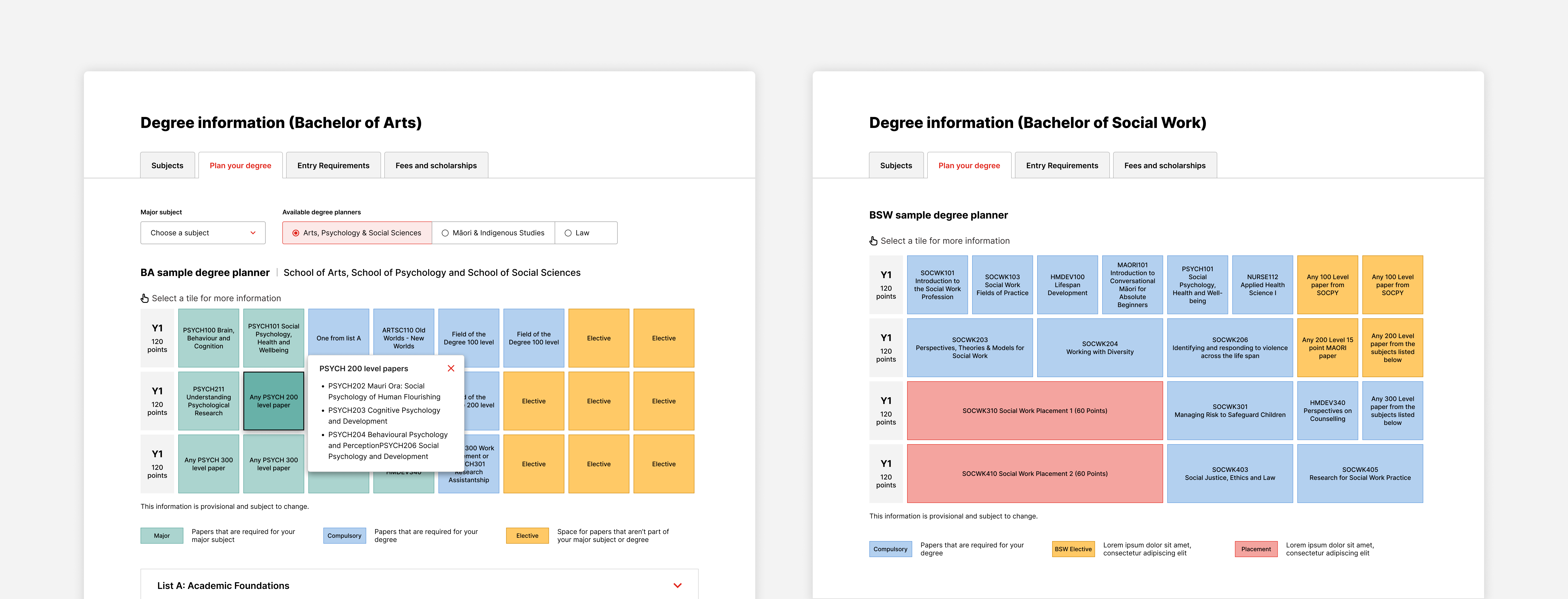
Task: Click PSYCH202 Mauri Ora entry in popup
Action: pyautogui.click(x=384, y=391)
